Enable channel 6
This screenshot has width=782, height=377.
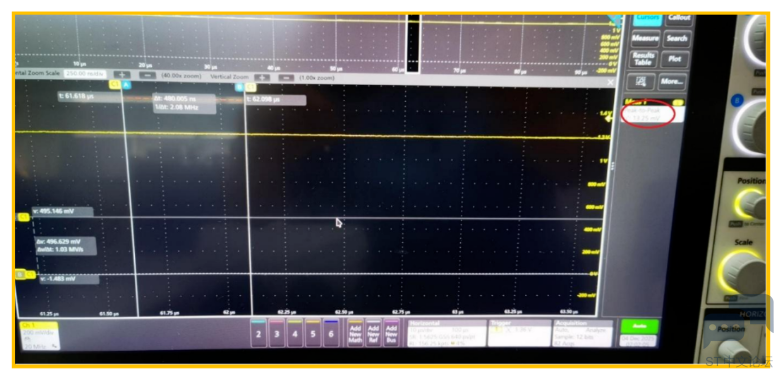click(331, 333)
